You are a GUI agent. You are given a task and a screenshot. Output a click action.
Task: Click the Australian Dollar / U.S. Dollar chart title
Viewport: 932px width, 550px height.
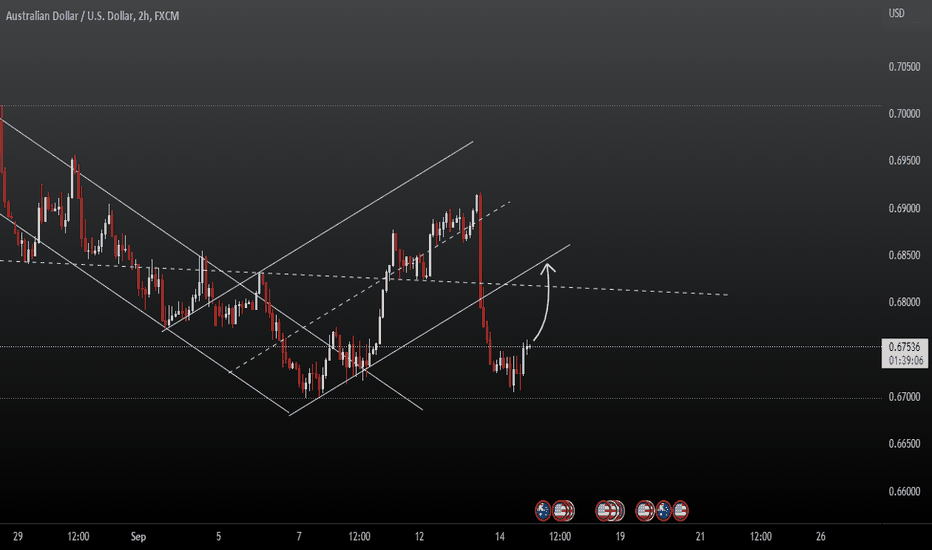92,16
